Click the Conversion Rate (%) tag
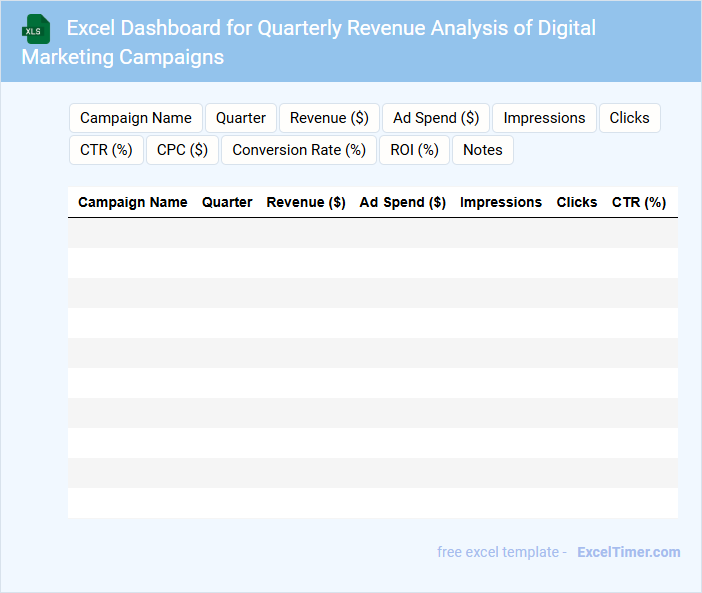Viewport: 702px width, 593px height. pos(299,150)
